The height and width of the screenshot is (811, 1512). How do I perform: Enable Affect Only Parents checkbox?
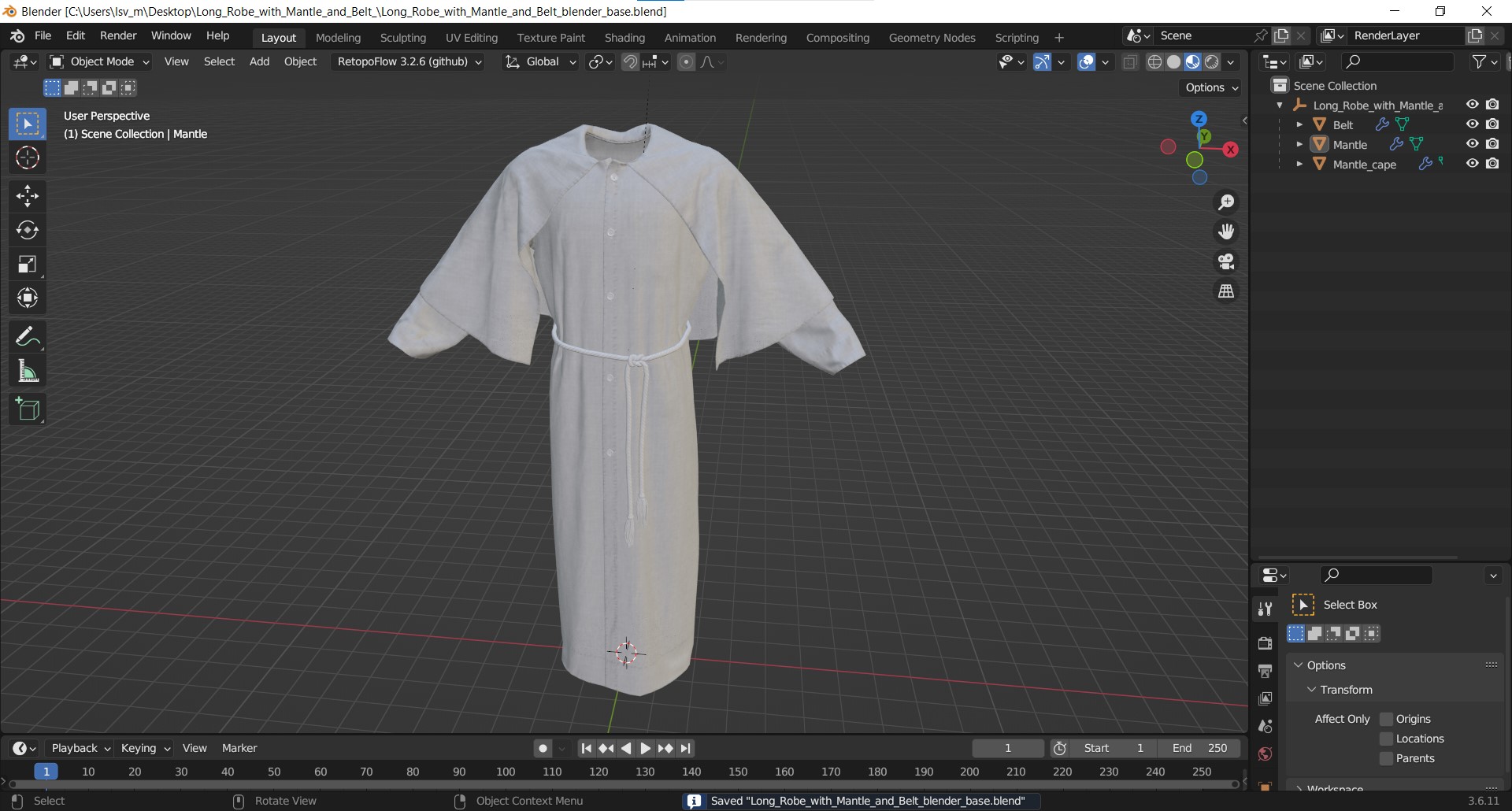click(1387, 758)
